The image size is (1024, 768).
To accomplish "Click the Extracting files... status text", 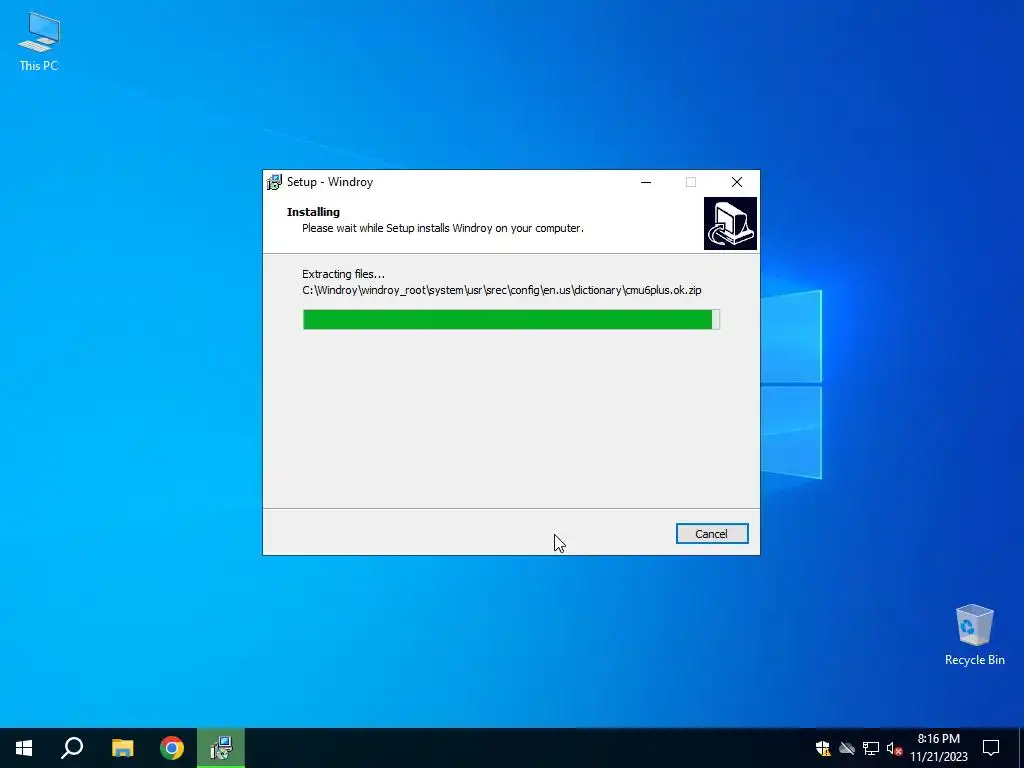I will 344,274.
